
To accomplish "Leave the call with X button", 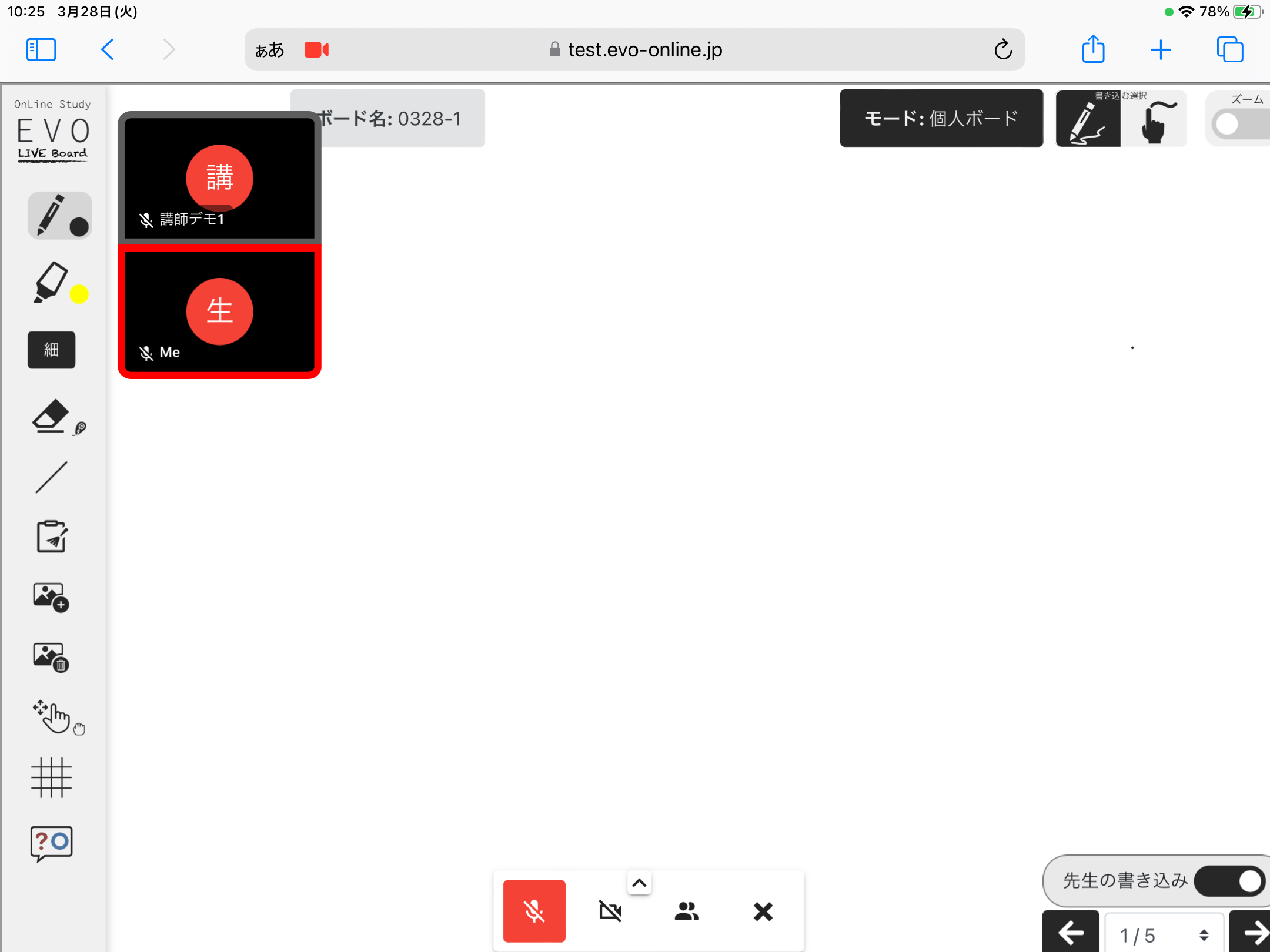I will 763,911.
